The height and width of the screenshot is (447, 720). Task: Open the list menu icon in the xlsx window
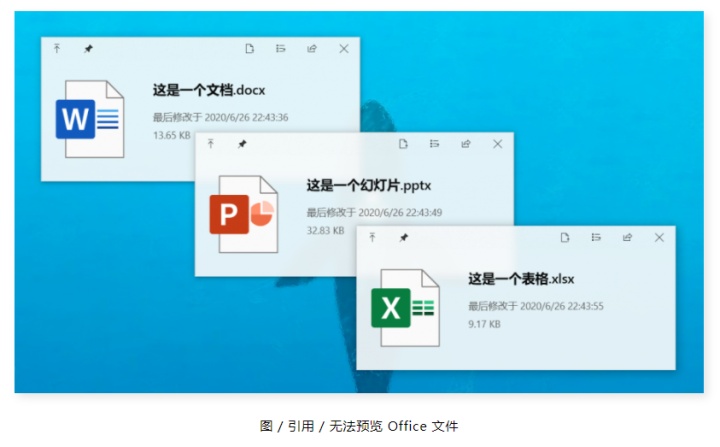pos(596,237)
